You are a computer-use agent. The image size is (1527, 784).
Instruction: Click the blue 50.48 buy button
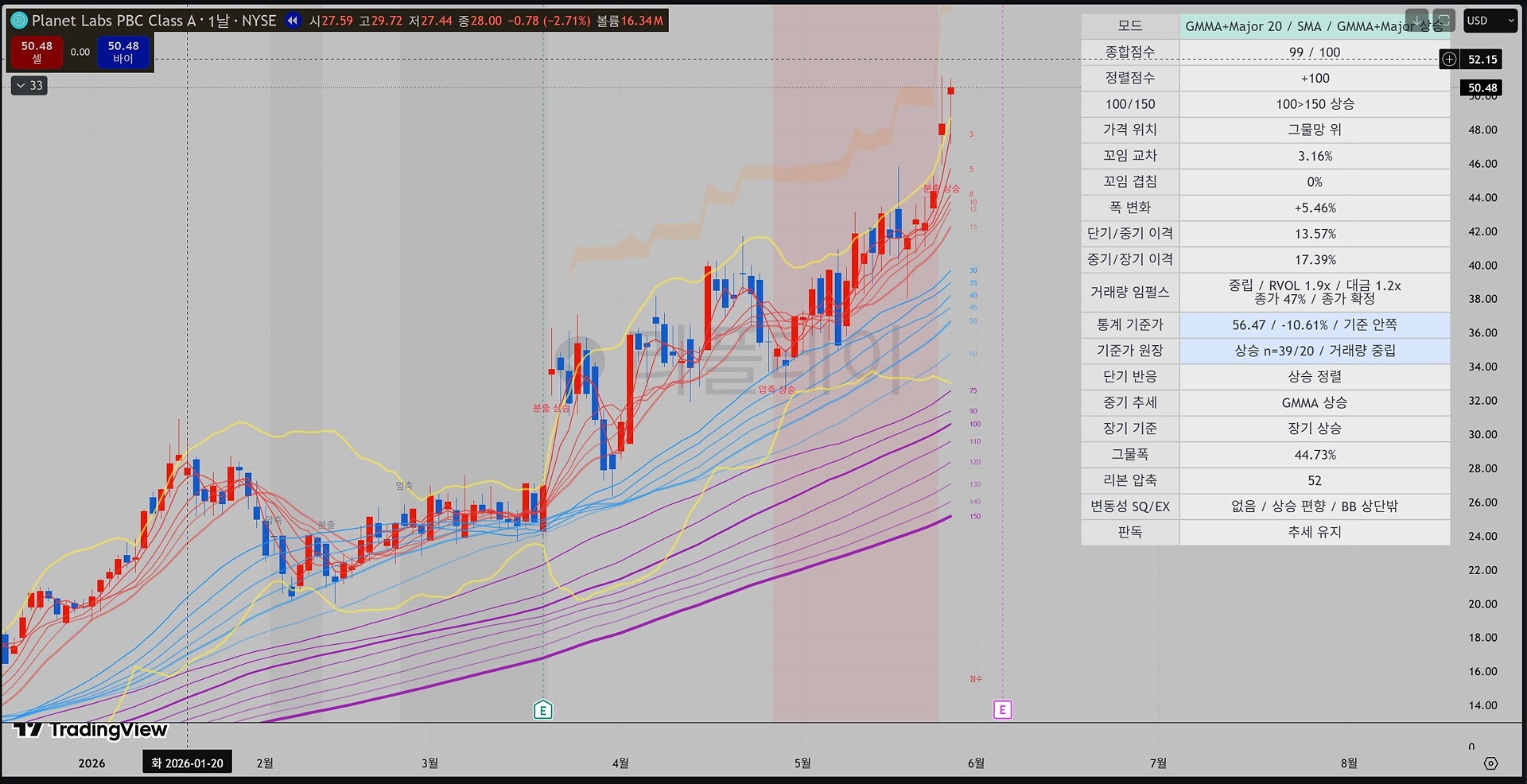coord(123,52)
